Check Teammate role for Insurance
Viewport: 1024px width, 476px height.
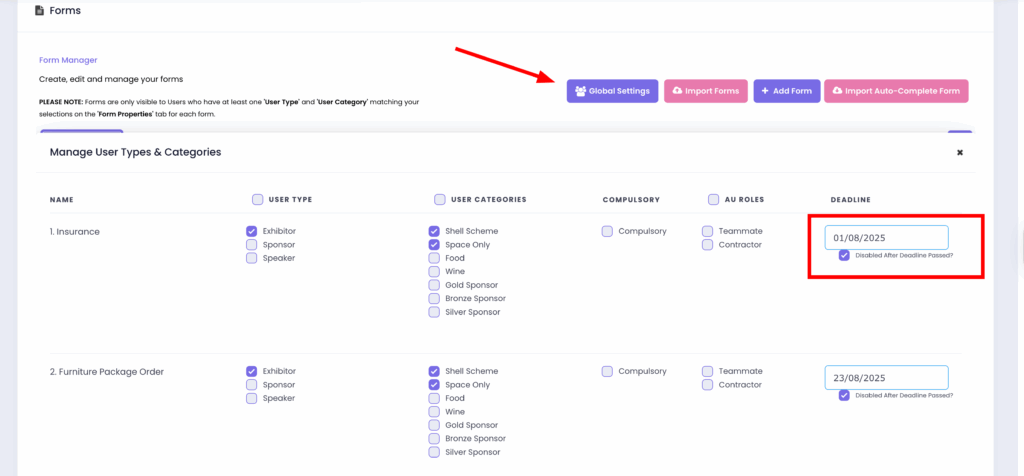tap(708, 231)
